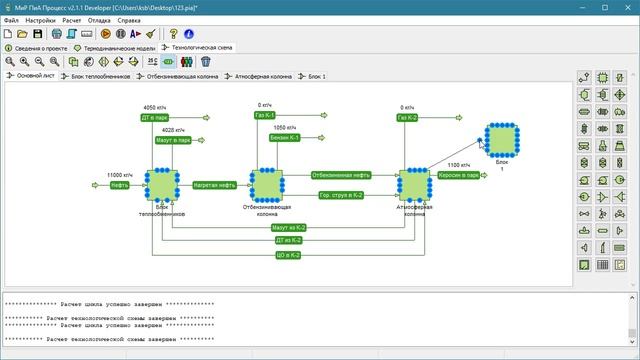Open the Справка menu
Image resolution: width=640 pixels, height=360 pixels.
click(129, 20)
